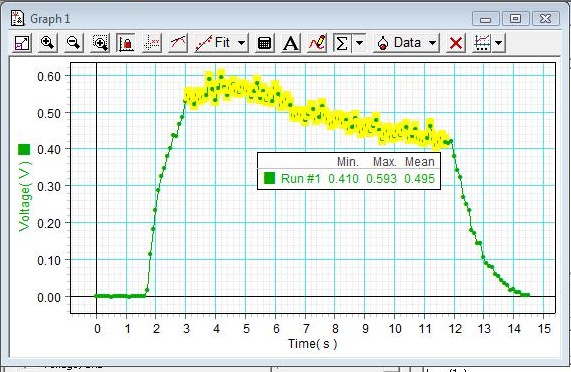Expand the Fit dropdown arrow
Viewport: 571px width, 372px height.
pyautogui.click(x=241, y=43)
